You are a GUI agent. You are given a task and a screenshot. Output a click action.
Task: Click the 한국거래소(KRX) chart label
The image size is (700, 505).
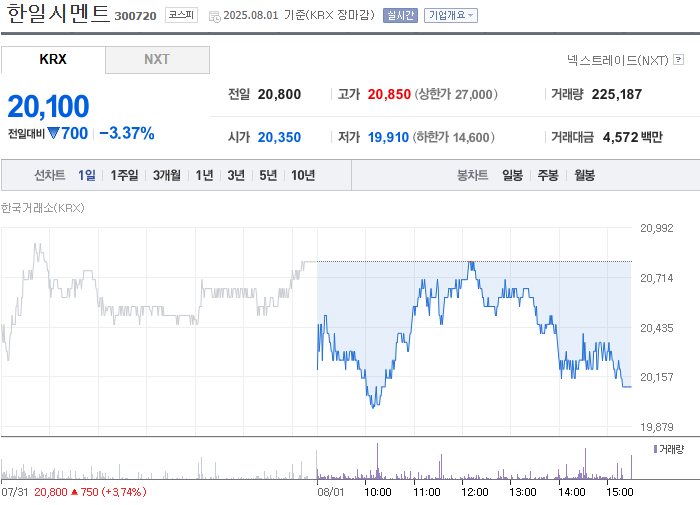coord(43,208)
